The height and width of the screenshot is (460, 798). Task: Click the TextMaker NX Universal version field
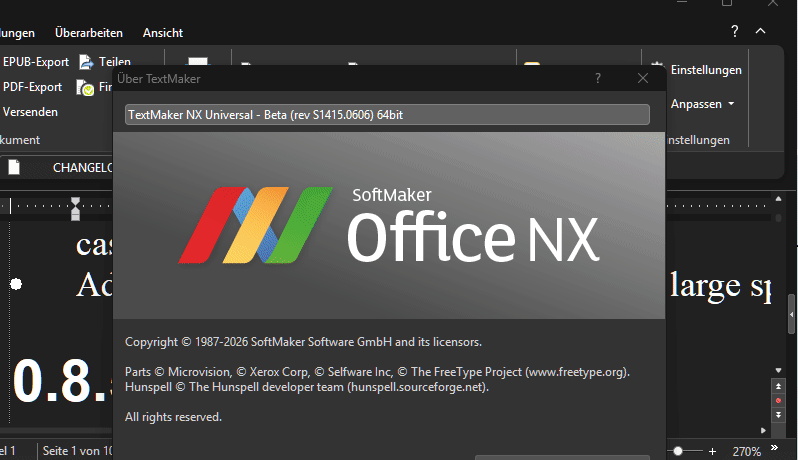tap(387, 114)
